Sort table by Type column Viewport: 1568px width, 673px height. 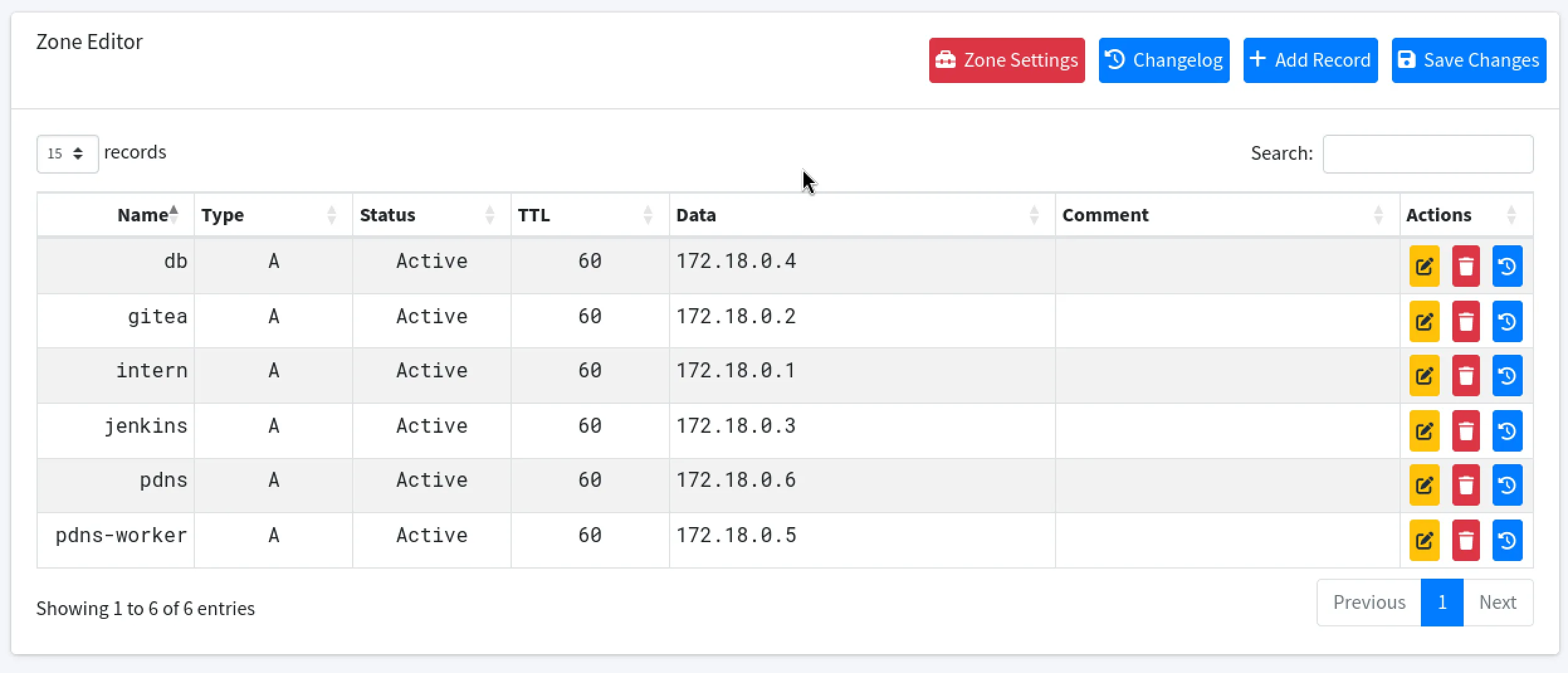(273, 215)
